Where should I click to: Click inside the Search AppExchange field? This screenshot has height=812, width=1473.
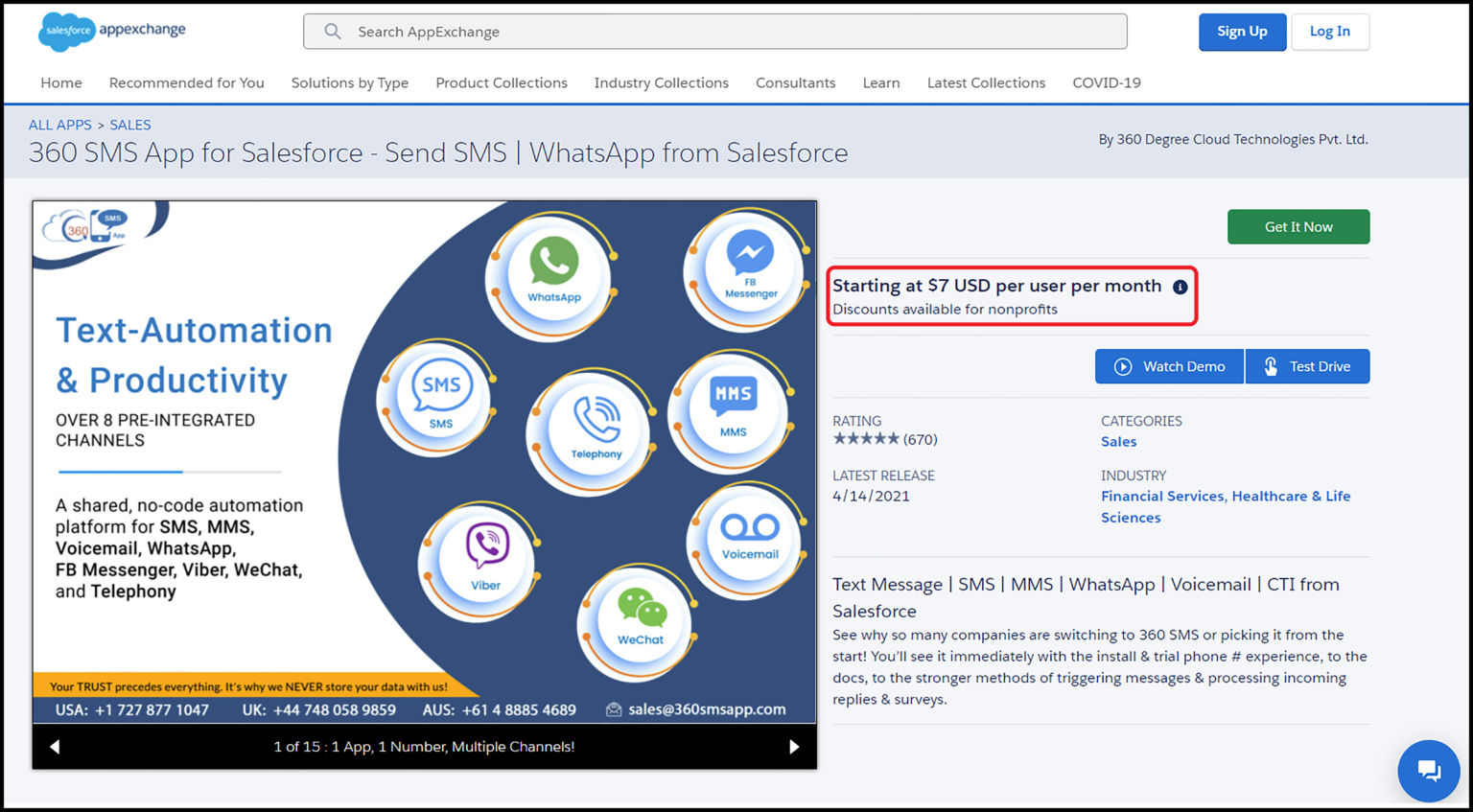[715, 32]
